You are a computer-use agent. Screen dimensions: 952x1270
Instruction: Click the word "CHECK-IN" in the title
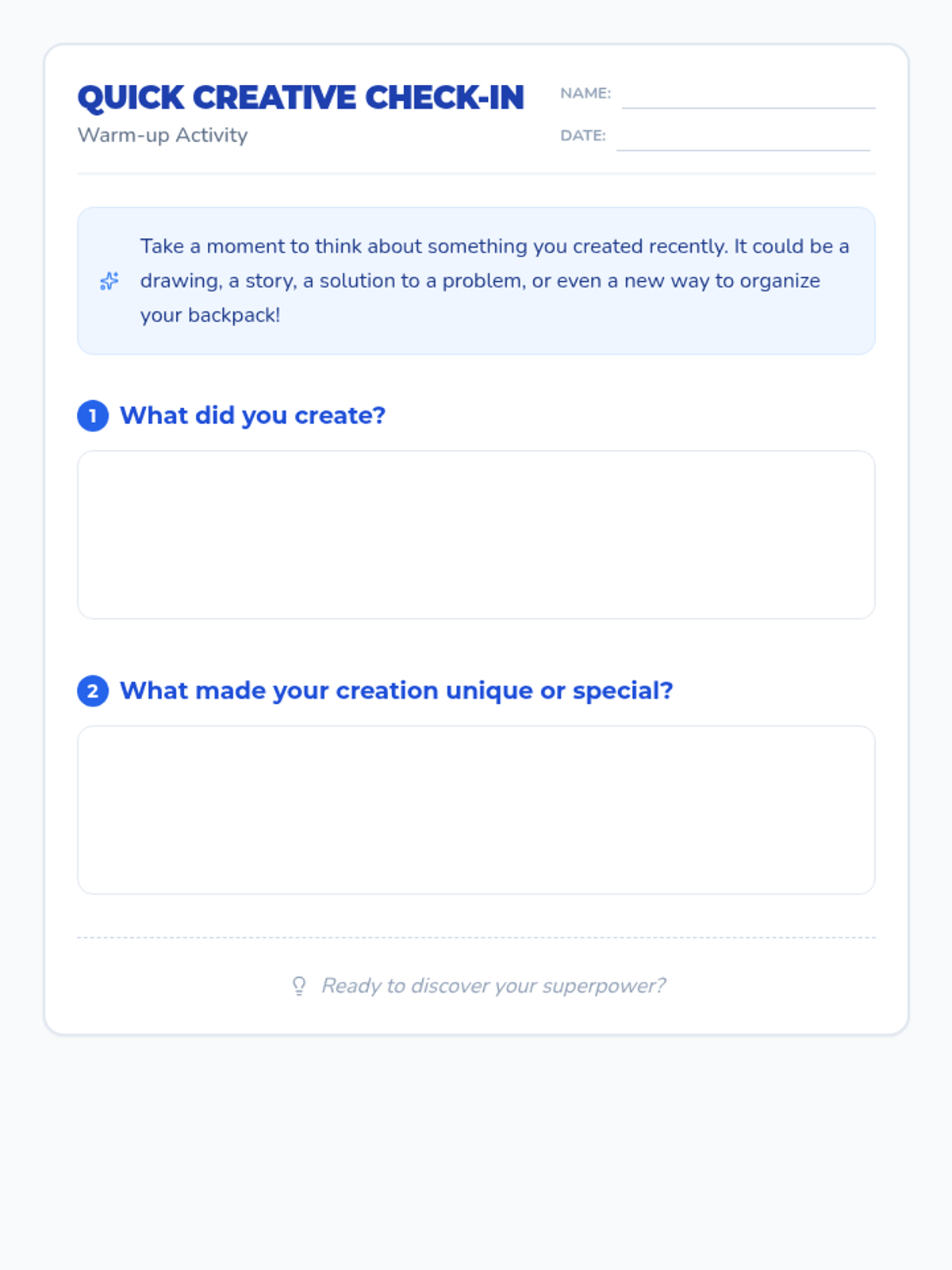tap(444, 98)
